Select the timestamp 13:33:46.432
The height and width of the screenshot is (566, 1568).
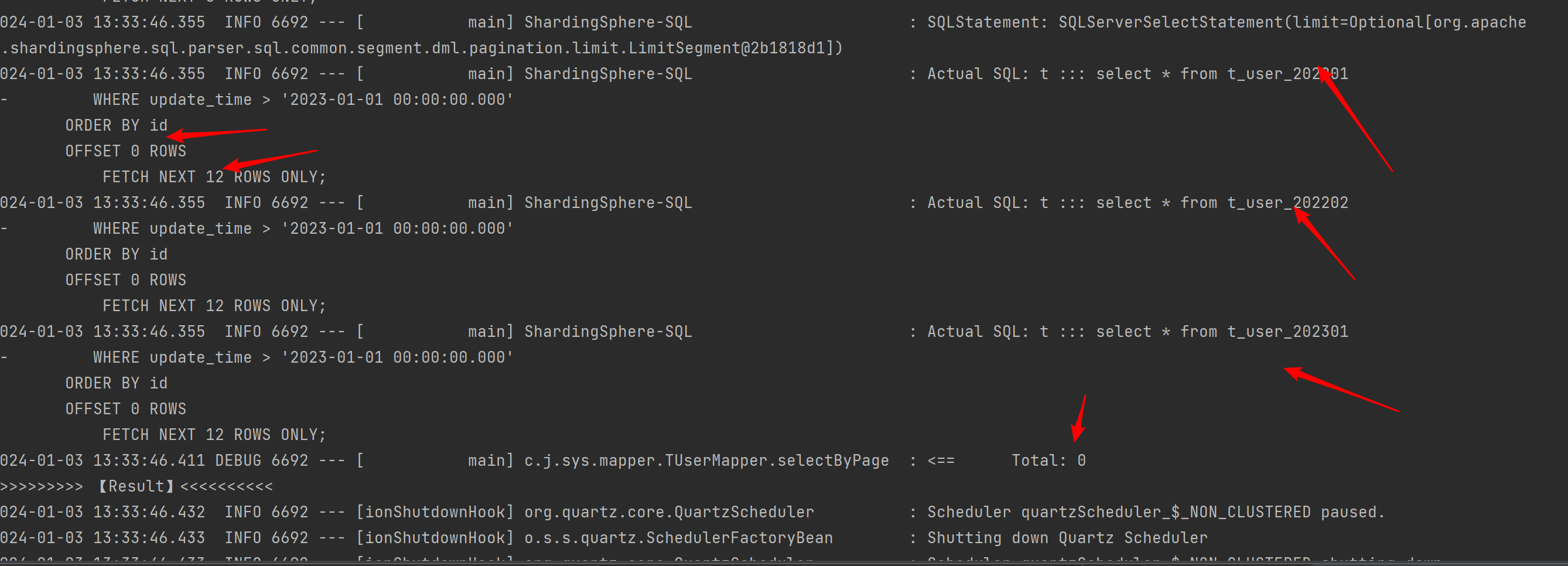point(151,512)
